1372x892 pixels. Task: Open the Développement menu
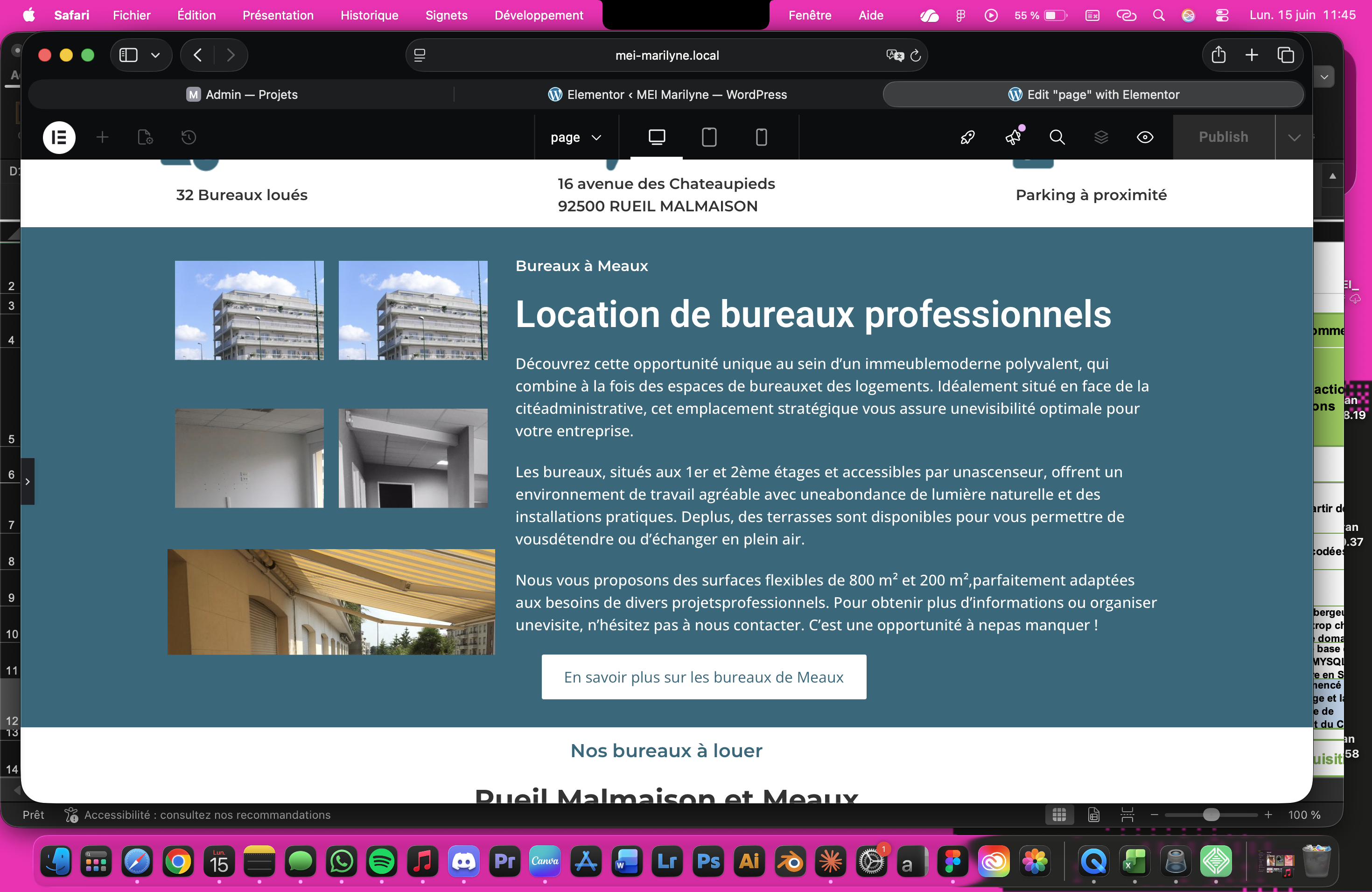[539, 15]
